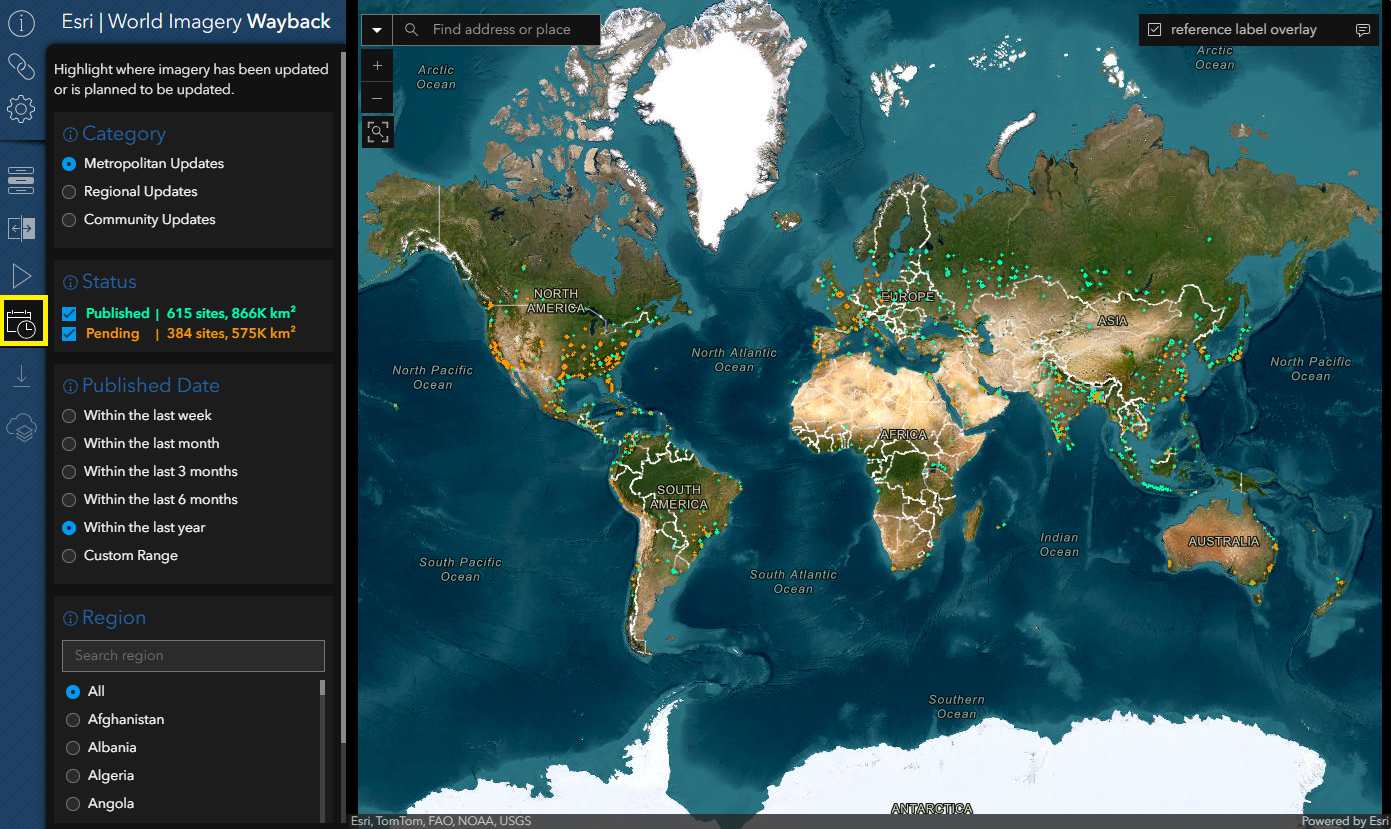Click the region list scrollbar
1391x829 pixels.
coord(322,687)
